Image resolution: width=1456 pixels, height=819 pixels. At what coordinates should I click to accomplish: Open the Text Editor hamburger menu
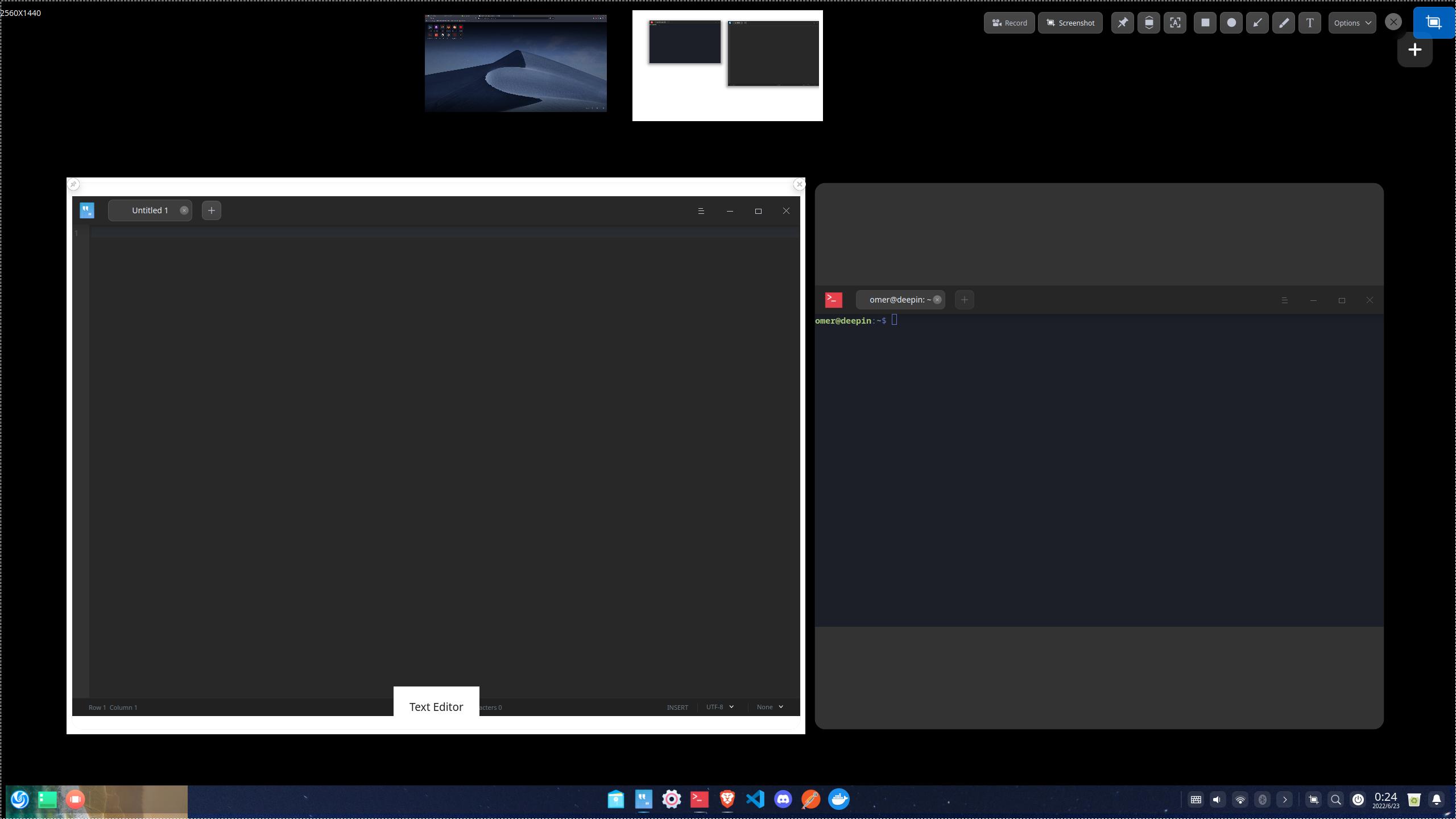point(701,211)
